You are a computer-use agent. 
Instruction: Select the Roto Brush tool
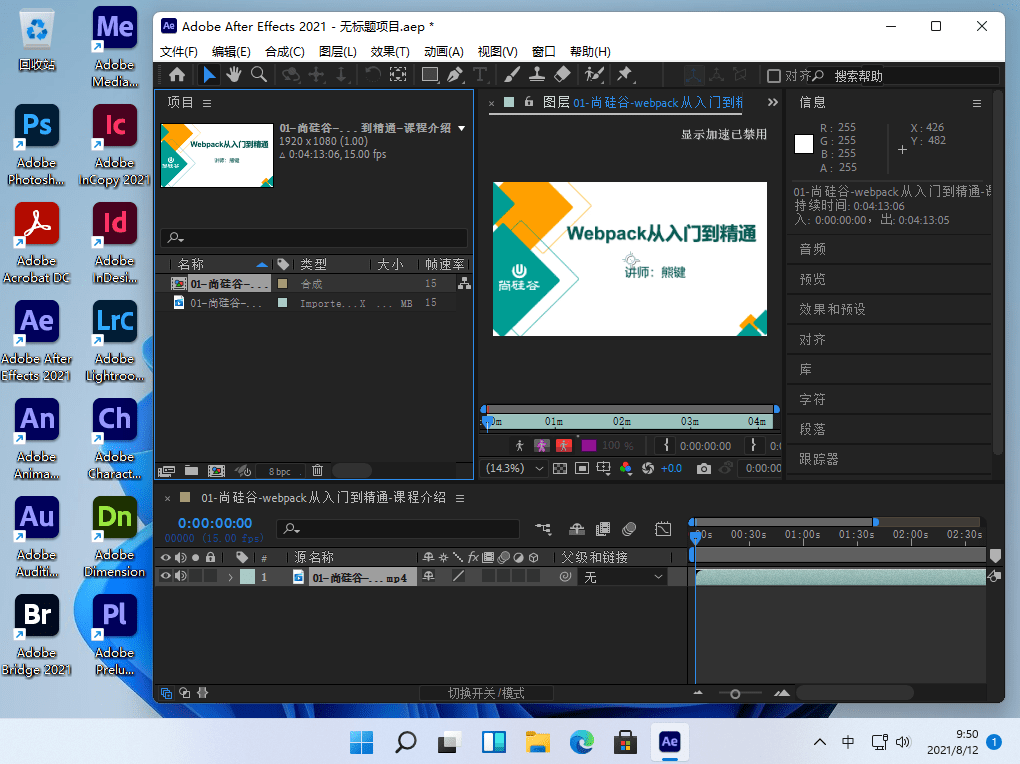[594, 75]
